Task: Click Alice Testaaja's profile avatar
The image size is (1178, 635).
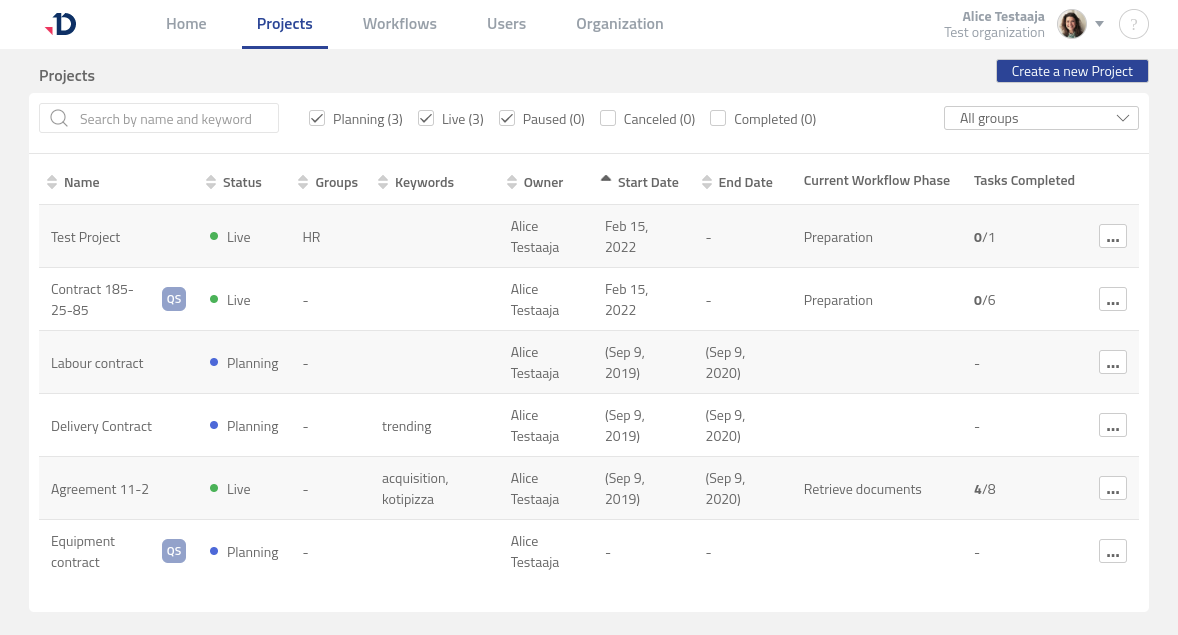Action: point(1072,24)
